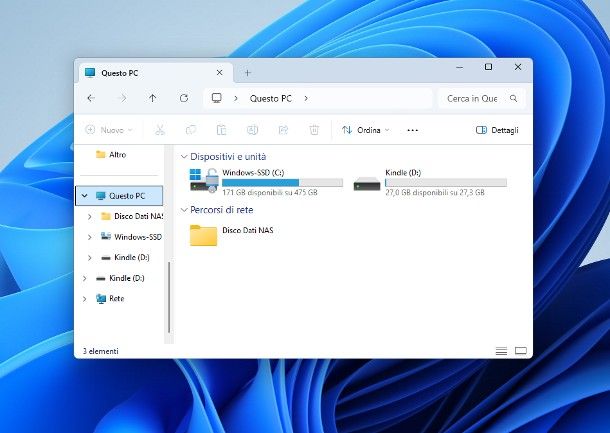Click the Cut scissors icon
Viewport: 610px width, 433px height.
pos(160,130)
